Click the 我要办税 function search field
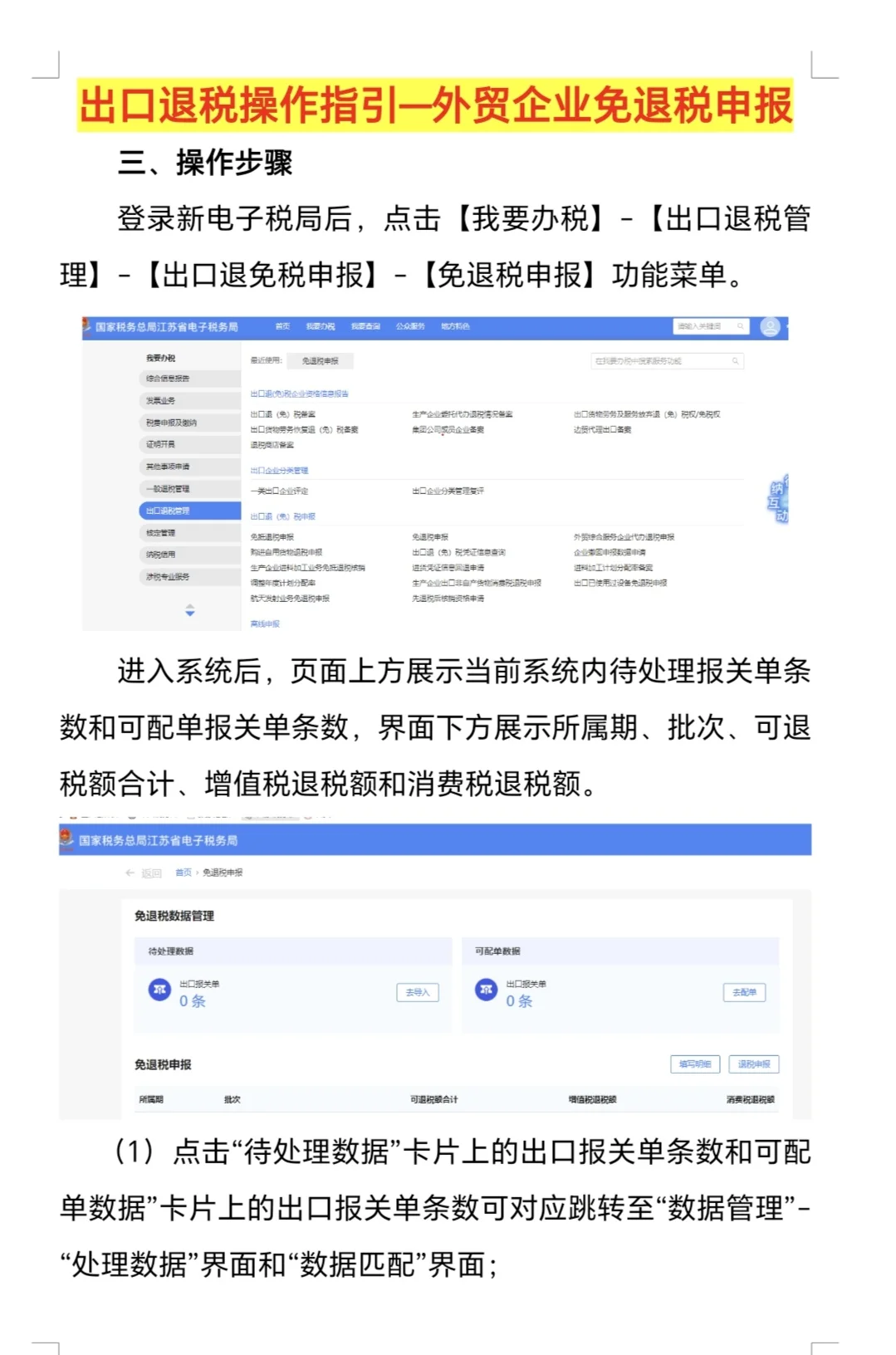Screen dimensions: 896x1355 pos(667,361)
